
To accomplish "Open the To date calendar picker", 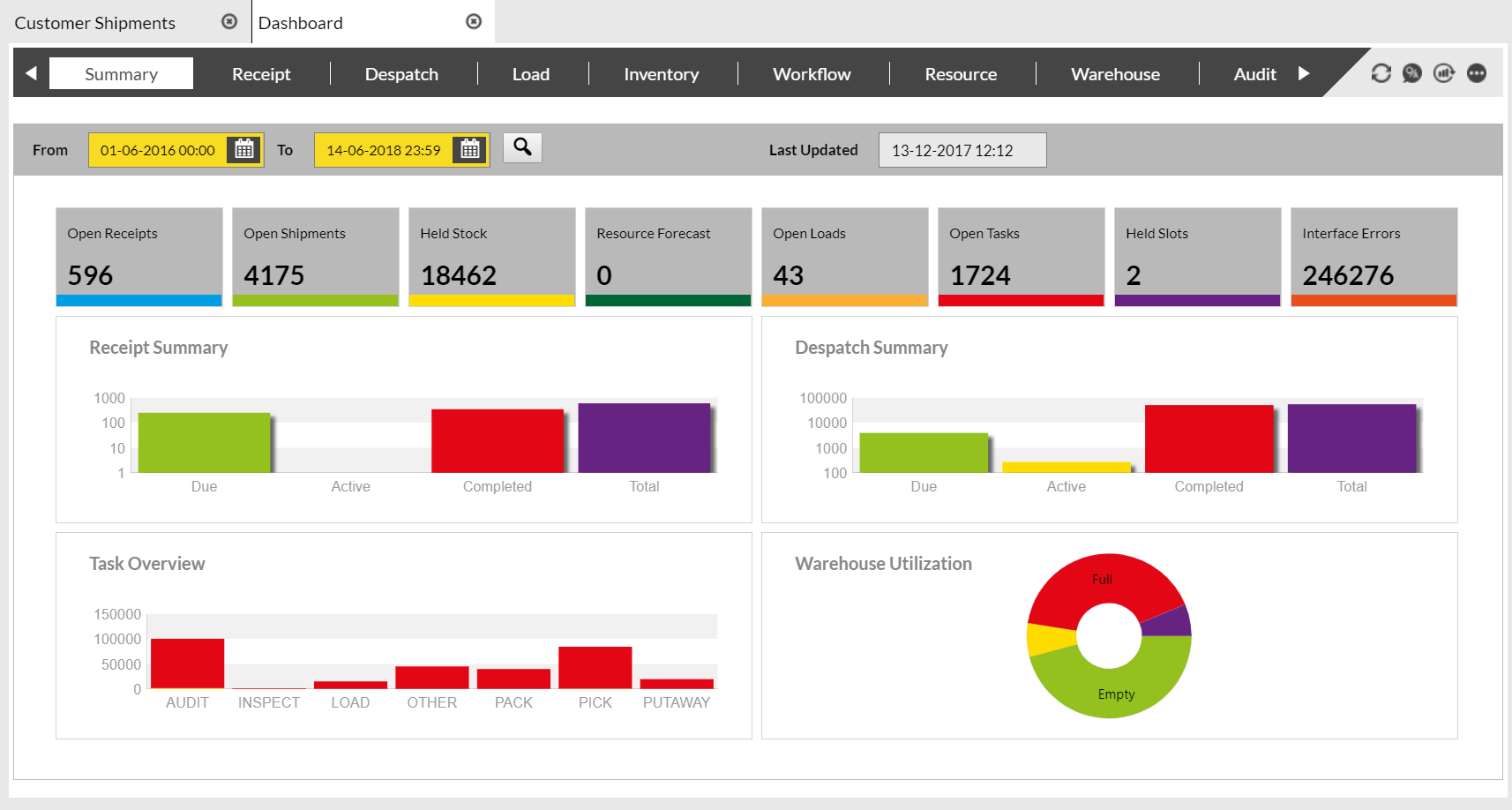I will [x=470, y=150].
